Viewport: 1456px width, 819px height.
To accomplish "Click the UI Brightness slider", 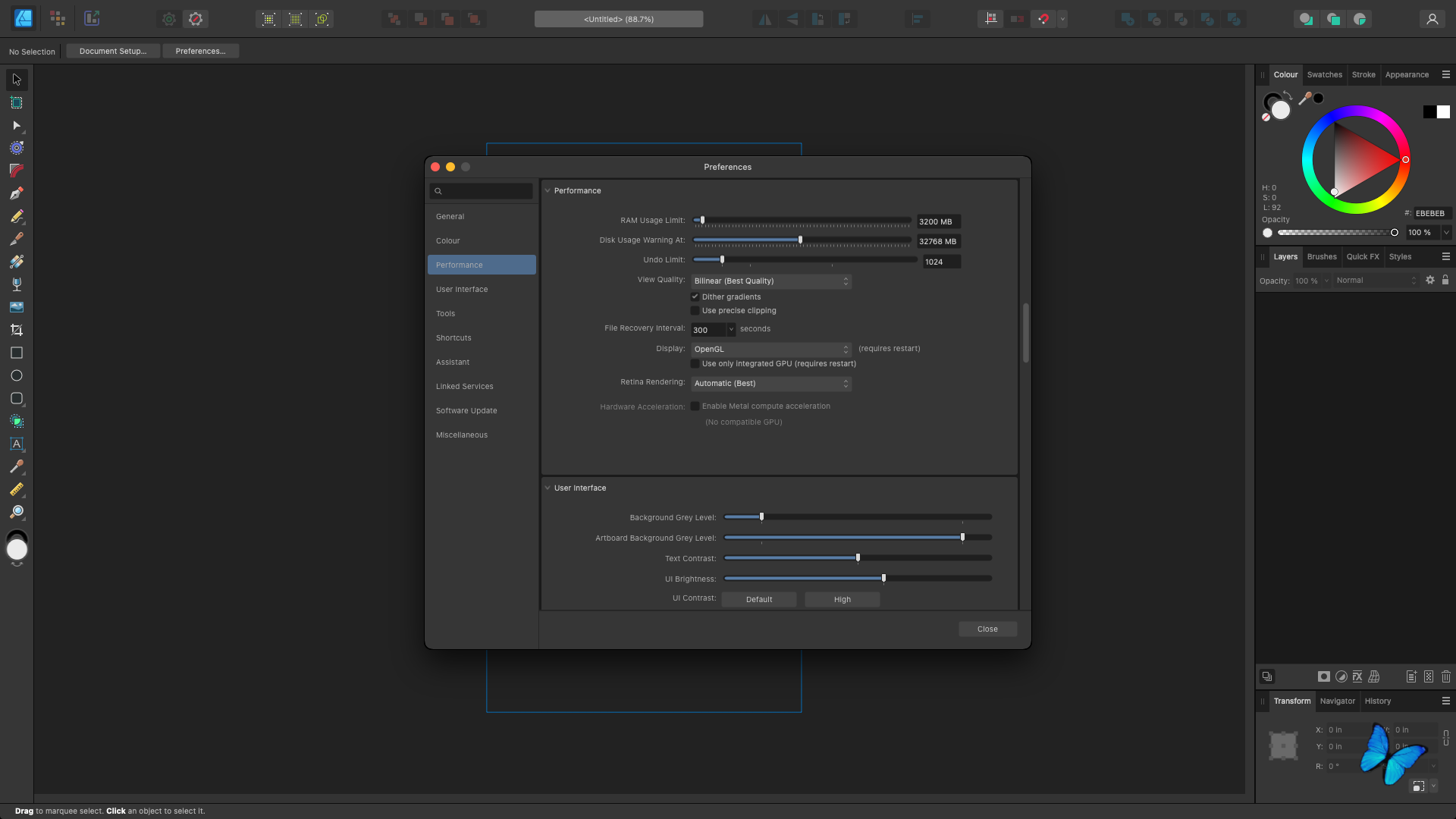I will coord(858,578).
